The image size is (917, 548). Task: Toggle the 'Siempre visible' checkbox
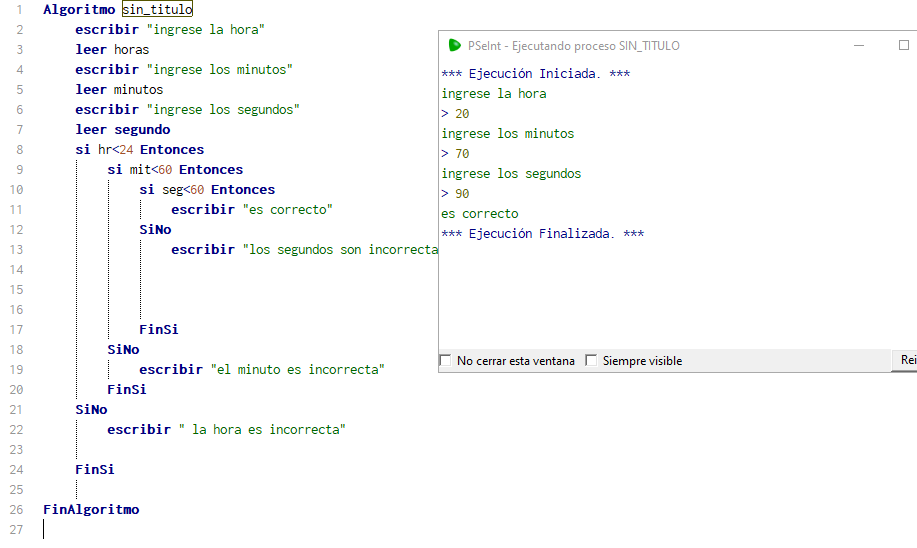591,361
